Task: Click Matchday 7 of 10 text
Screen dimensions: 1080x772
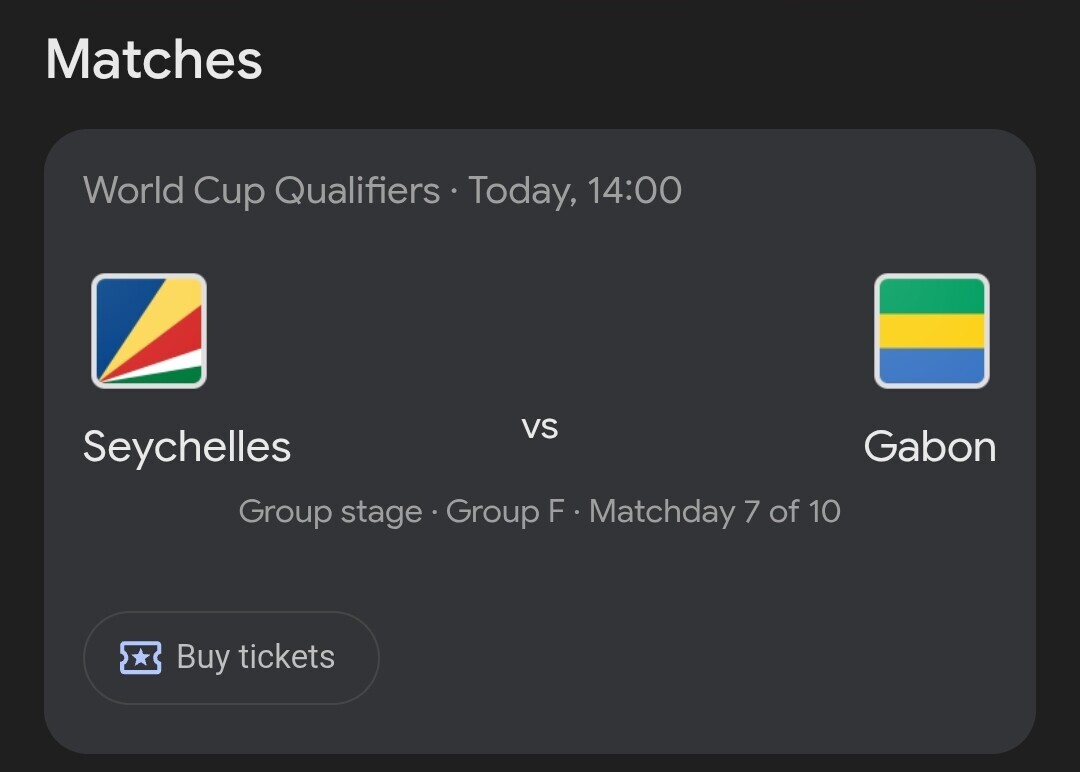Action: click(715, 512)
